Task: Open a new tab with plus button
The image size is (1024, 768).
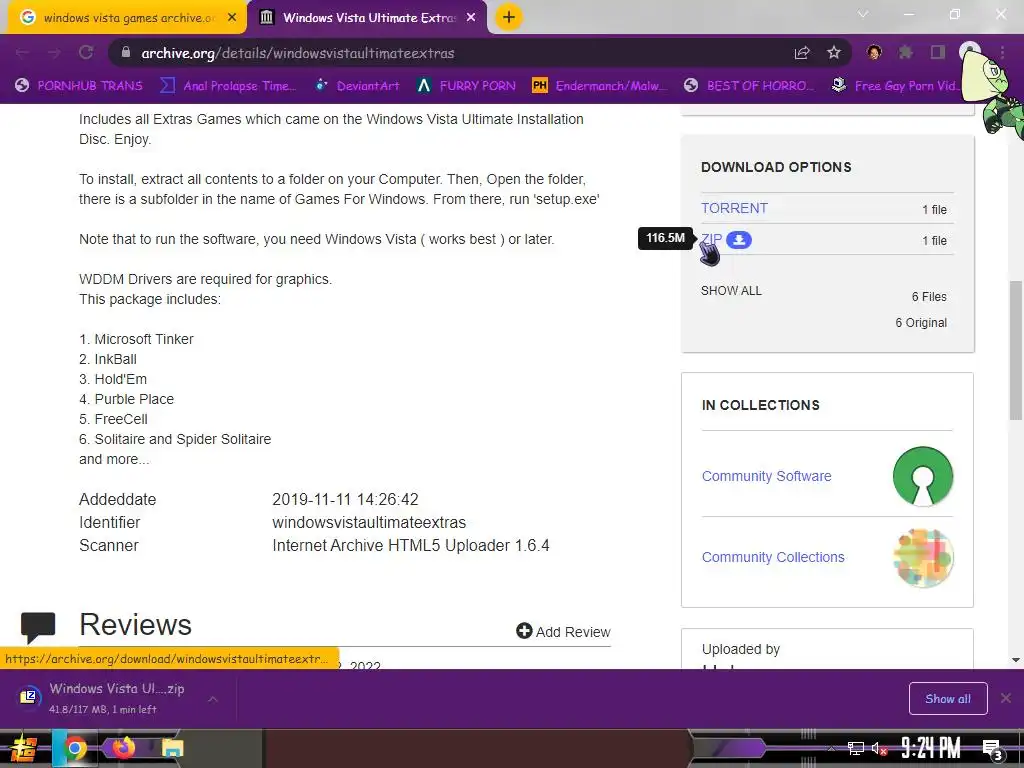Action: tap(509, 17)
